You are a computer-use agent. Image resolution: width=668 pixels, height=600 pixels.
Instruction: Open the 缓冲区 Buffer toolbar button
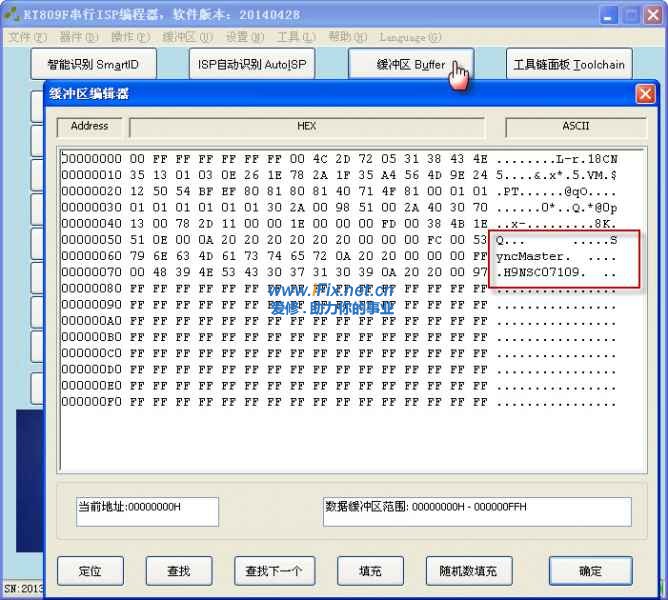410,65
